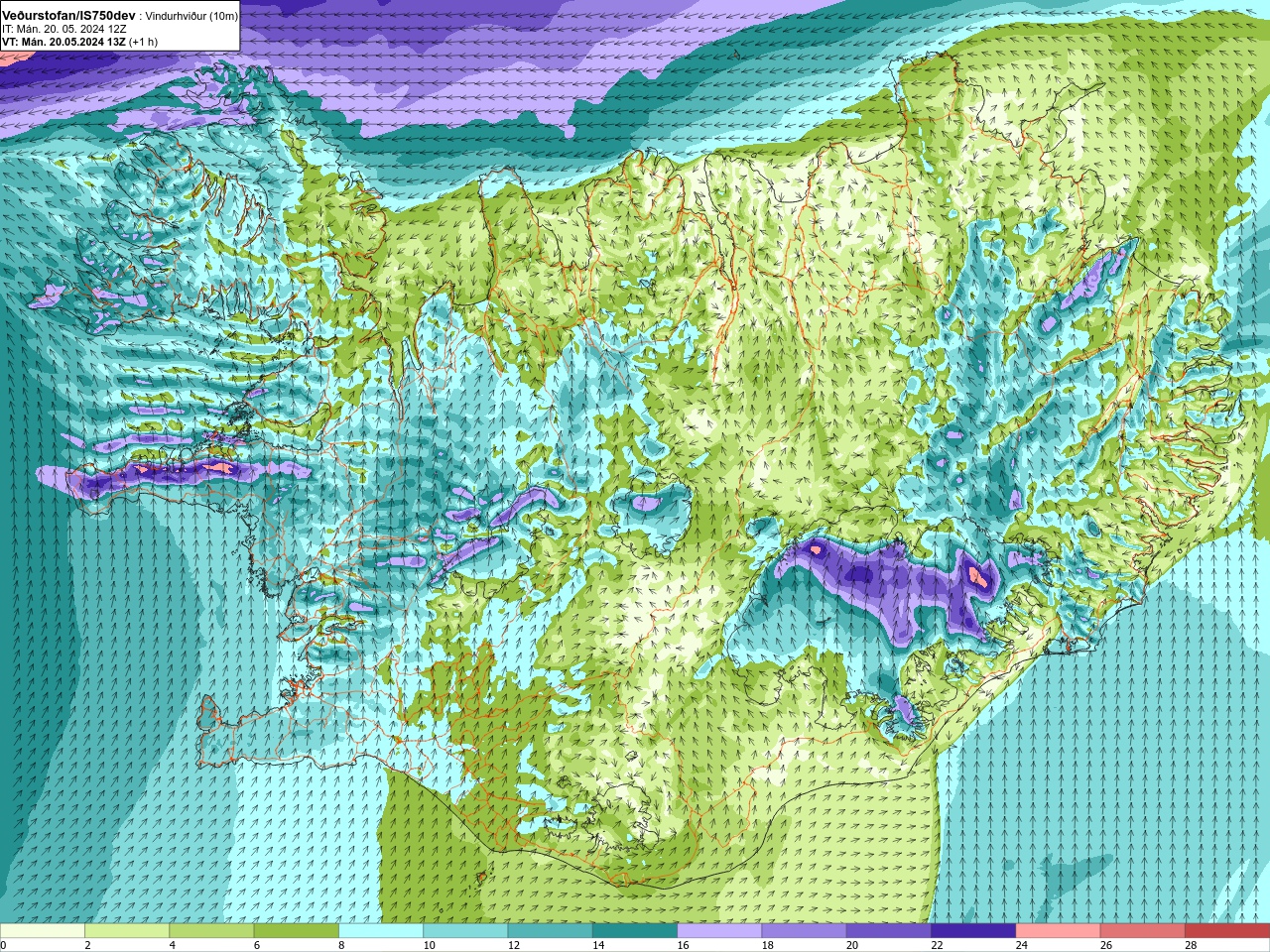Click the '10' legend scale label
Image resolution: width=1270 pixels, height=952 pixels.
point(430,945)
